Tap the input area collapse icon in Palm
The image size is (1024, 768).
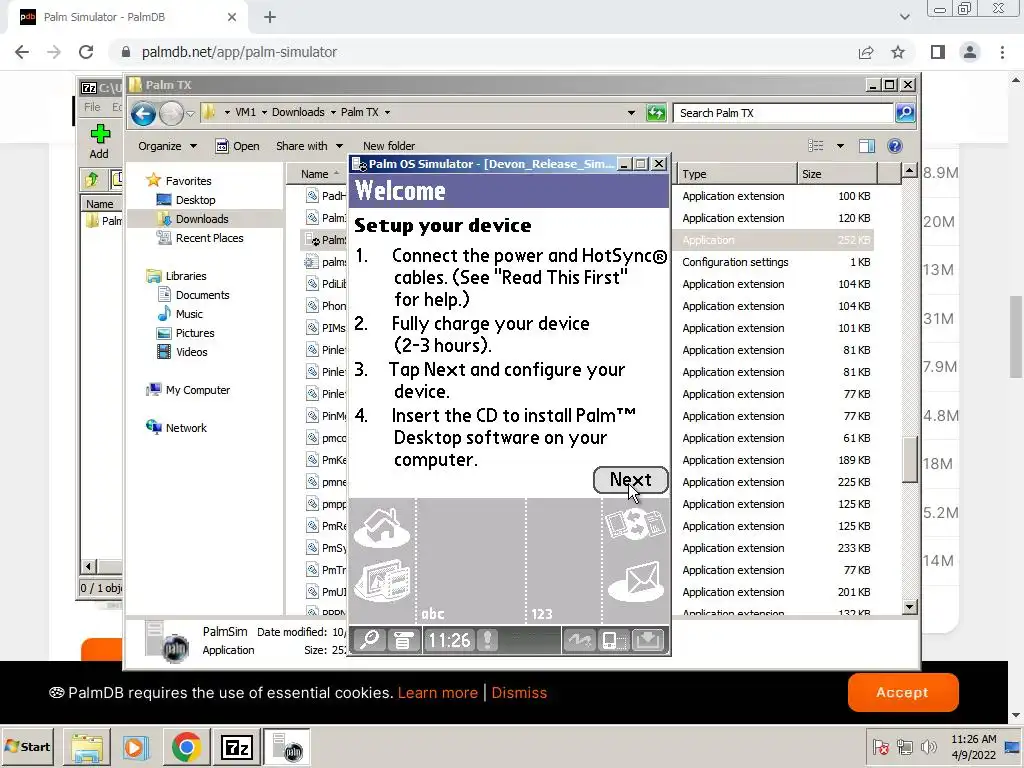click(648, 641)
